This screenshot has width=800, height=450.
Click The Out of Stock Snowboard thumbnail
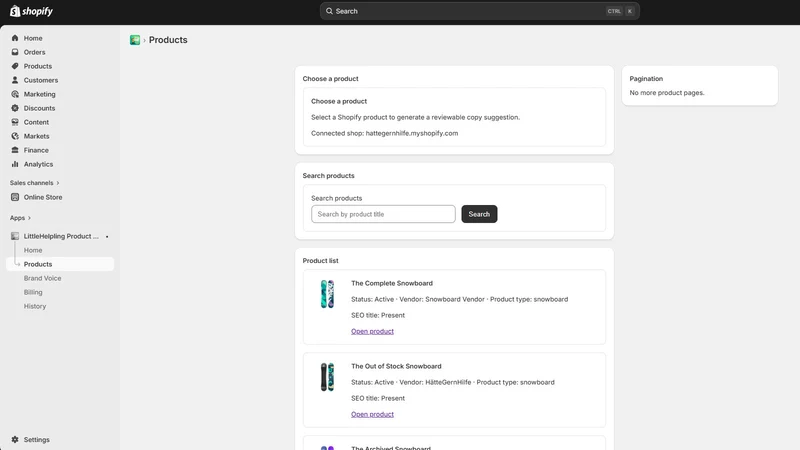327,377
